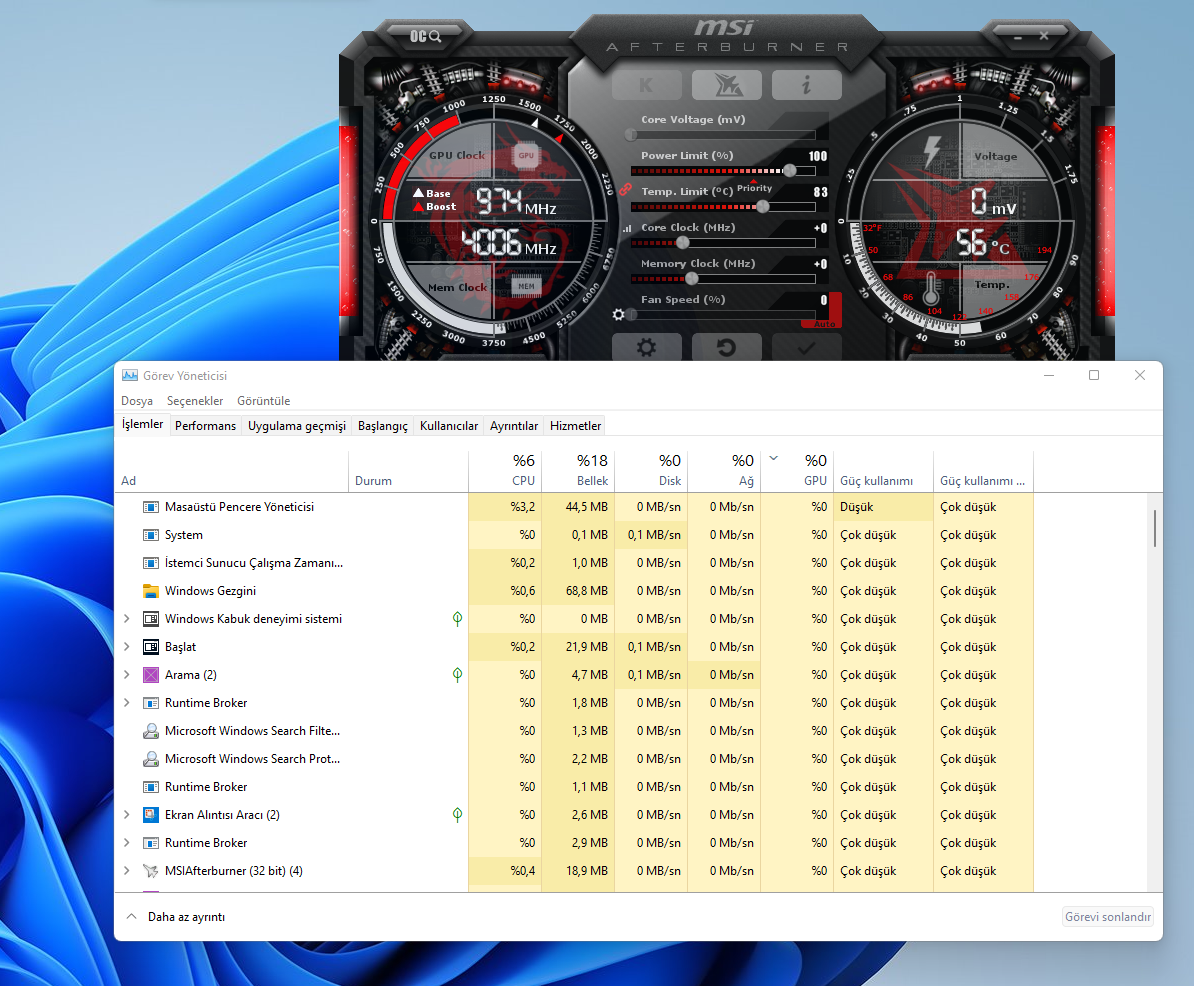Switch to the Uygulama geçmişi tab

[x=297, y=426]
